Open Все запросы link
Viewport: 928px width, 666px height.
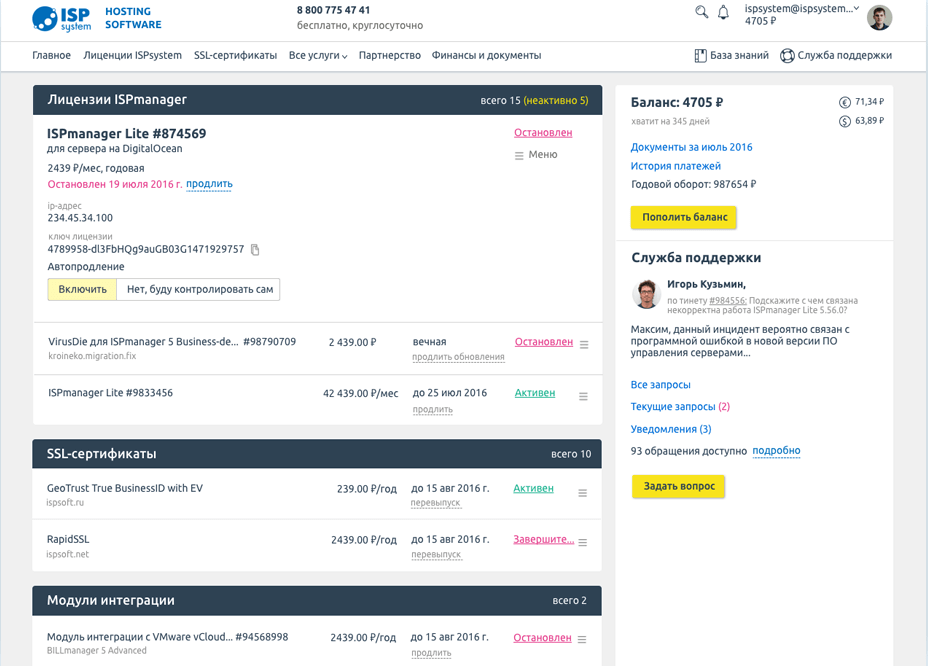[660, 385]
